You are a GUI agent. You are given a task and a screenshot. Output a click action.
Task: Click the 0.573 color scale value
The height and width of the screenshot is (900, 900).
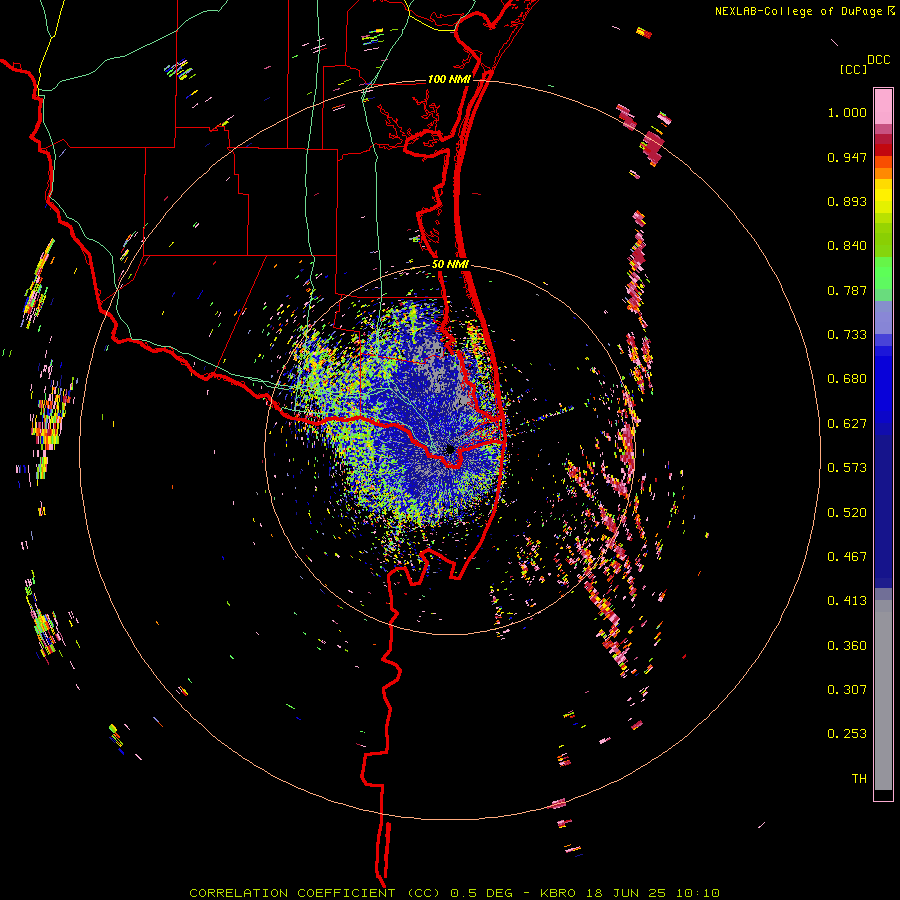tap(847, 468)
